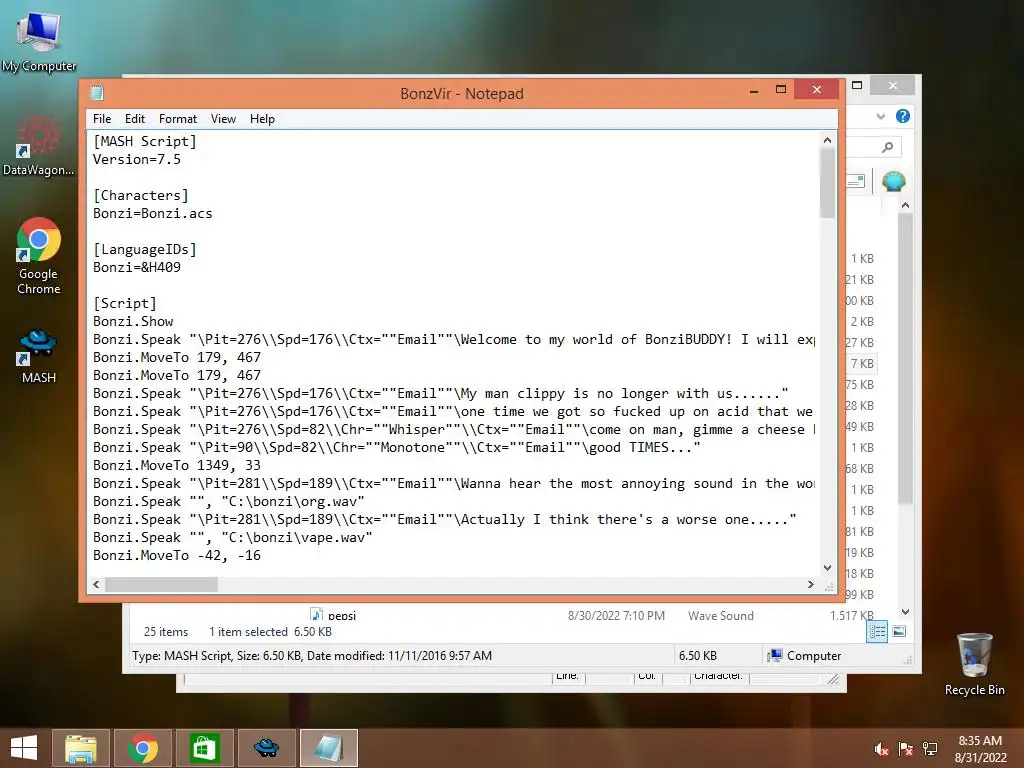Viewport: 1024px width, 768px height.
Task: Click the muted volume tray icon
Action: [x=881, y=749]
